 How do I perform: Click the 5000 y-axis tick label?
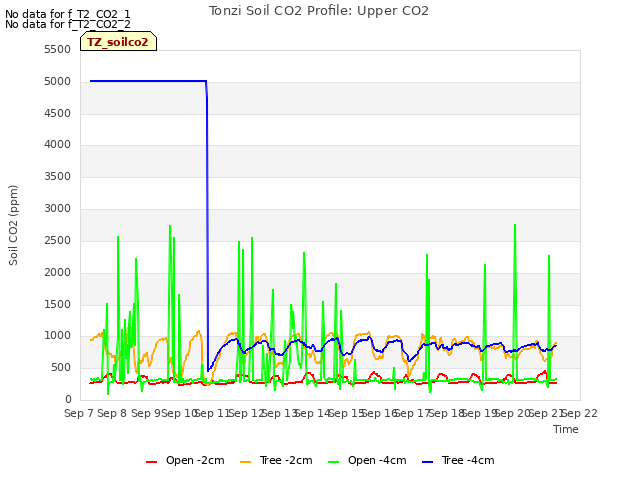pyautogui.click(x=58, y=81)
